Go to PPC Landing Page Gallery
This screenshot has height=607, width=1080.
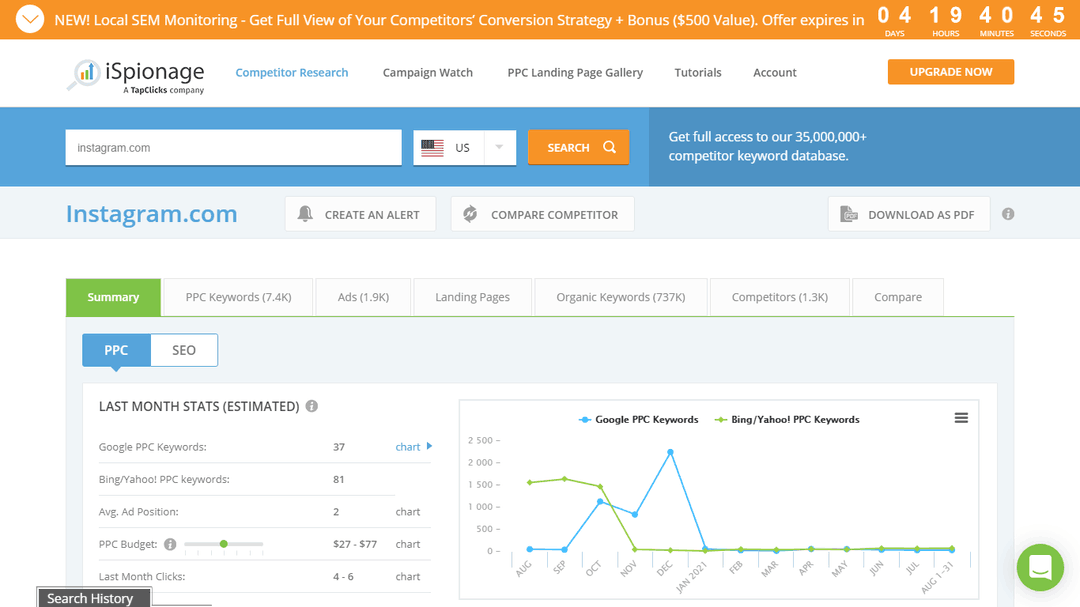(x=575, y=72)
